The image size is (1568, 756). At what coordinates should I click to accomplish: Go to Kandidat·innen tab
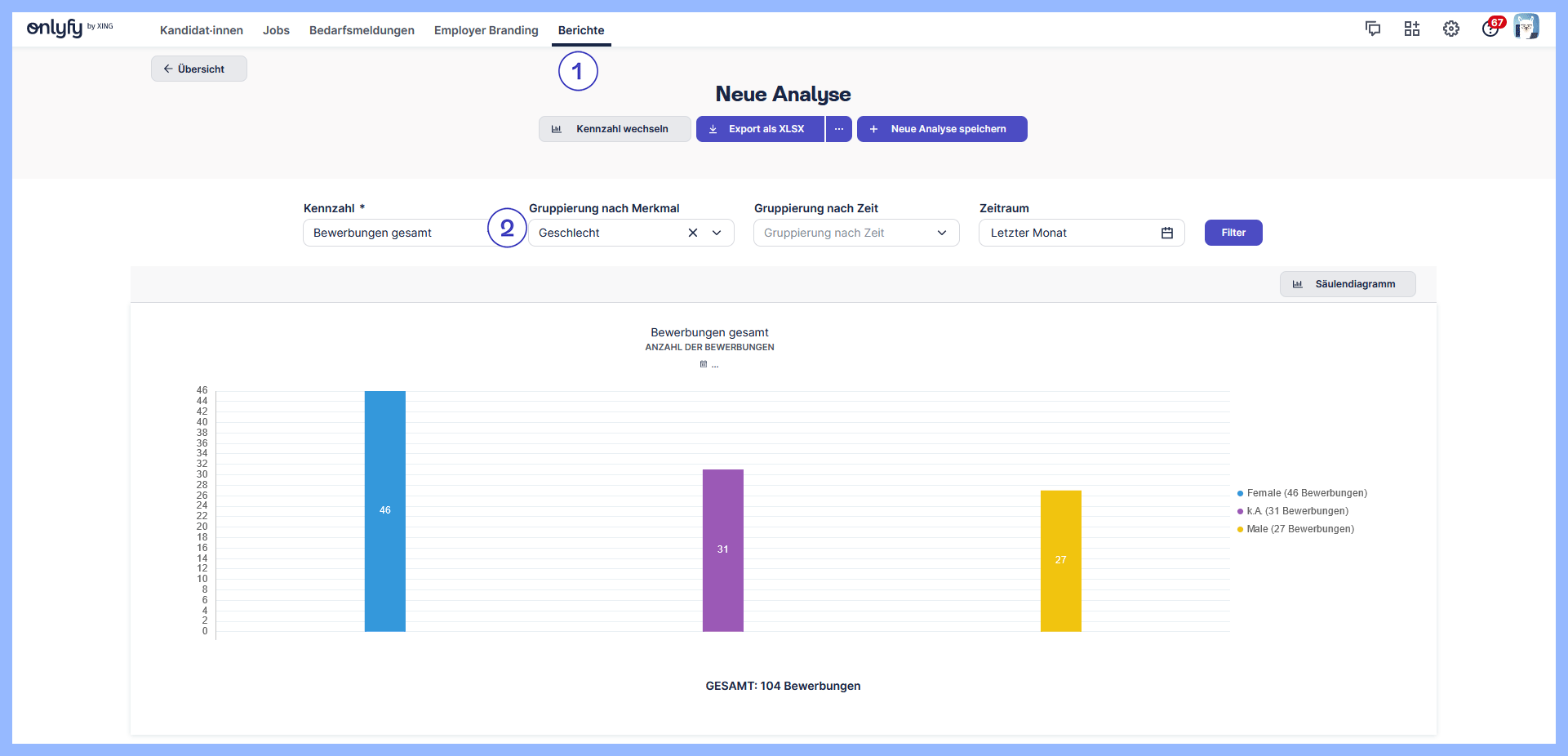click(x=202, y=30)
